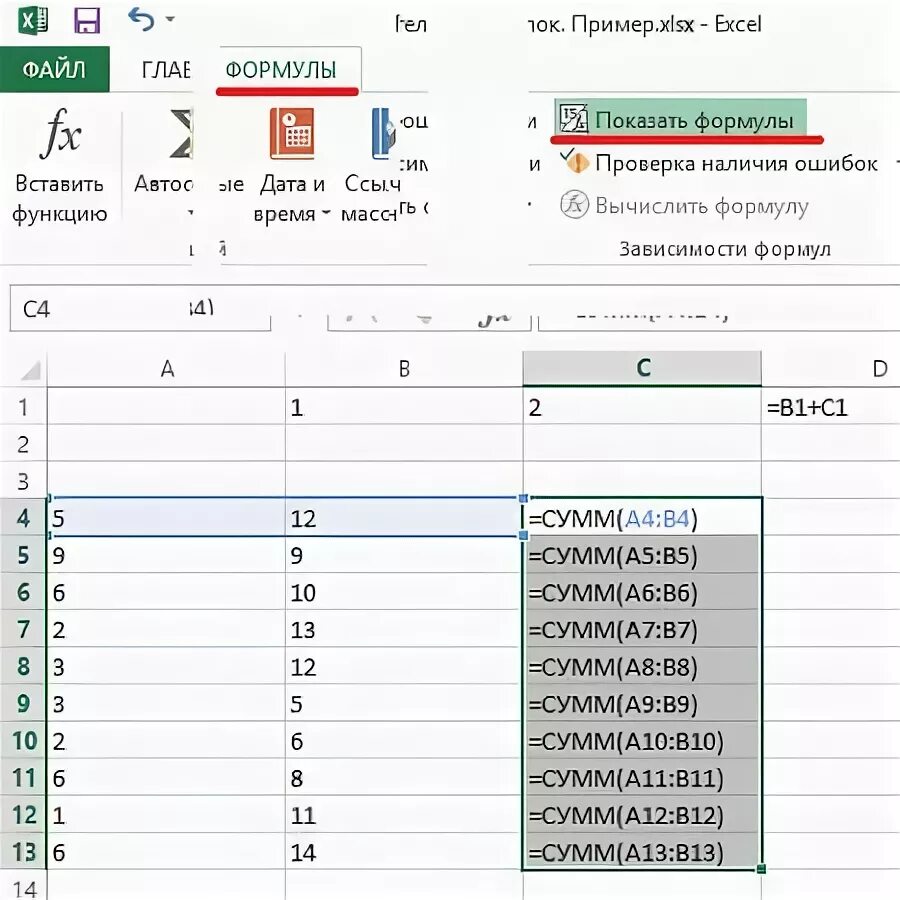Click cell A4 with value 5
Viewport: 900px width, 900px height.
pos(166,518)
